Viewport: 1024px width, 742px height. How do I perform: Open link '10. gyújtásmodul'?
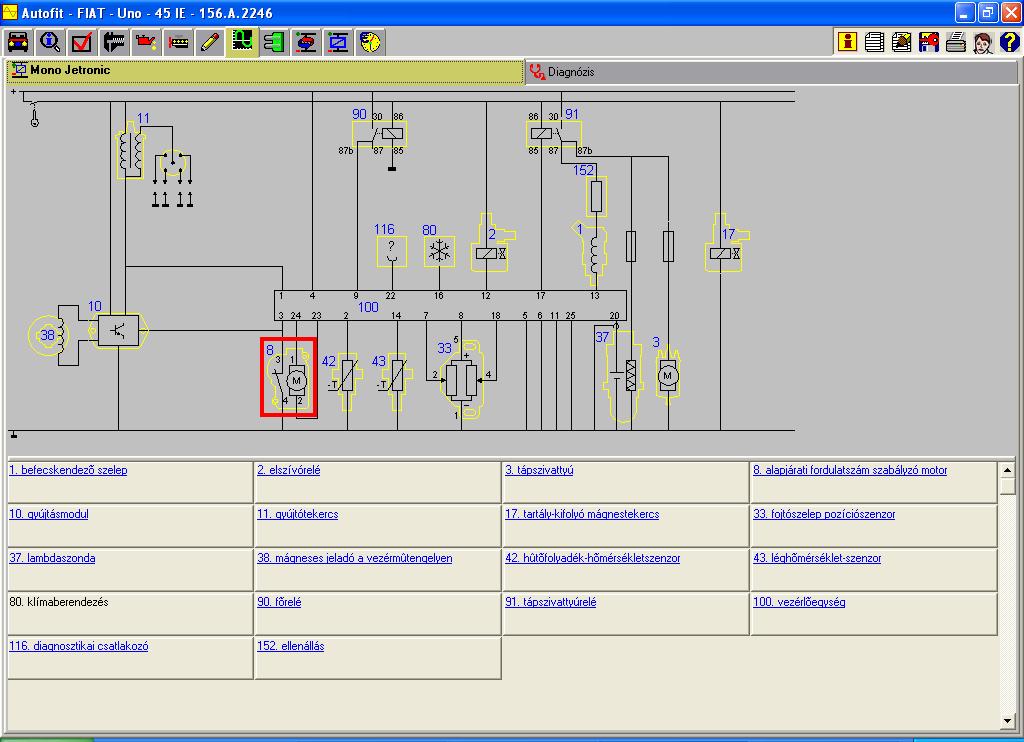click(49, 514)
